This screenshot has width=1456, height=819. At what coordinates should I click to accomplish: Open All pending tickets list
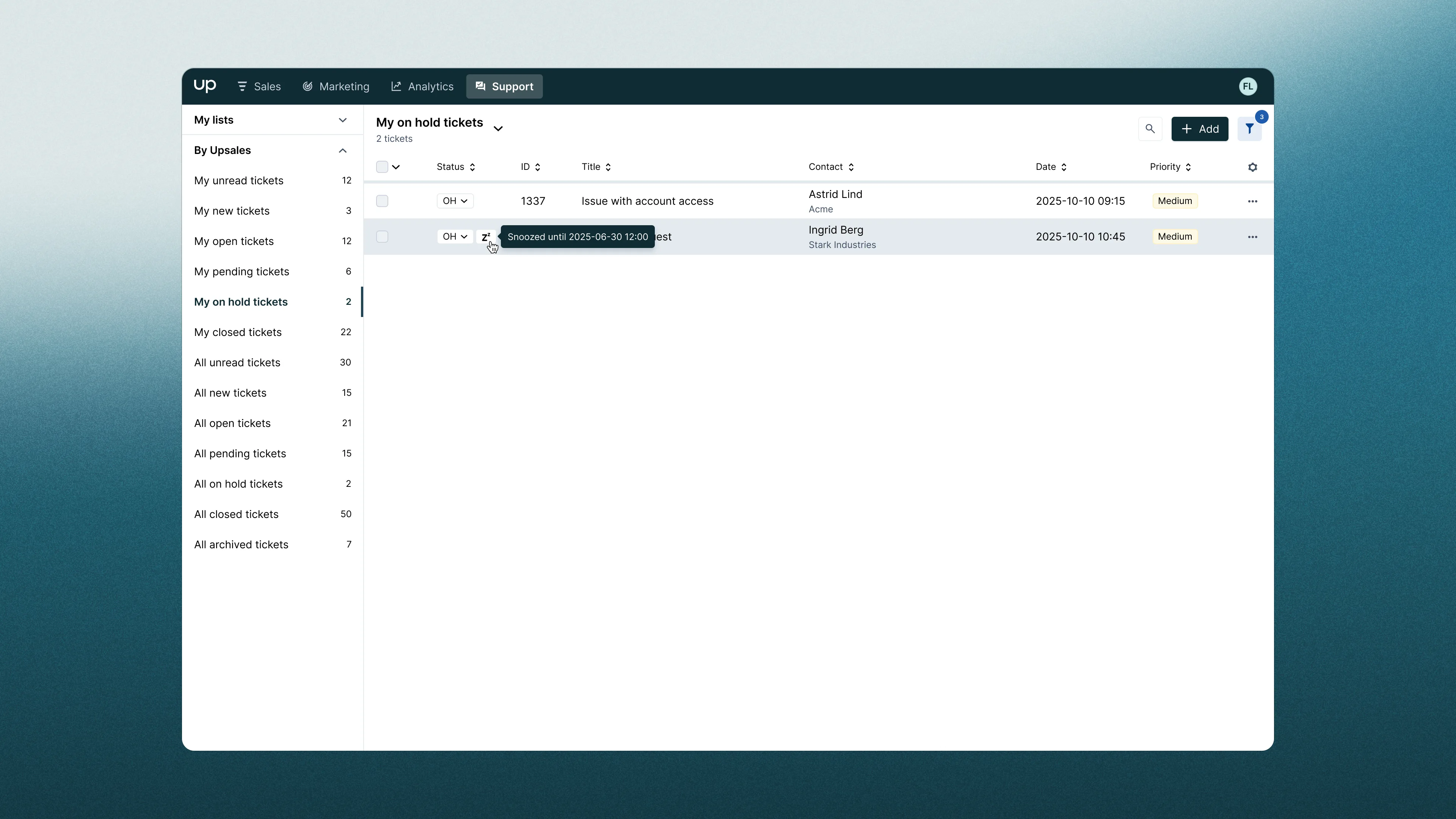tap(272, 453)
